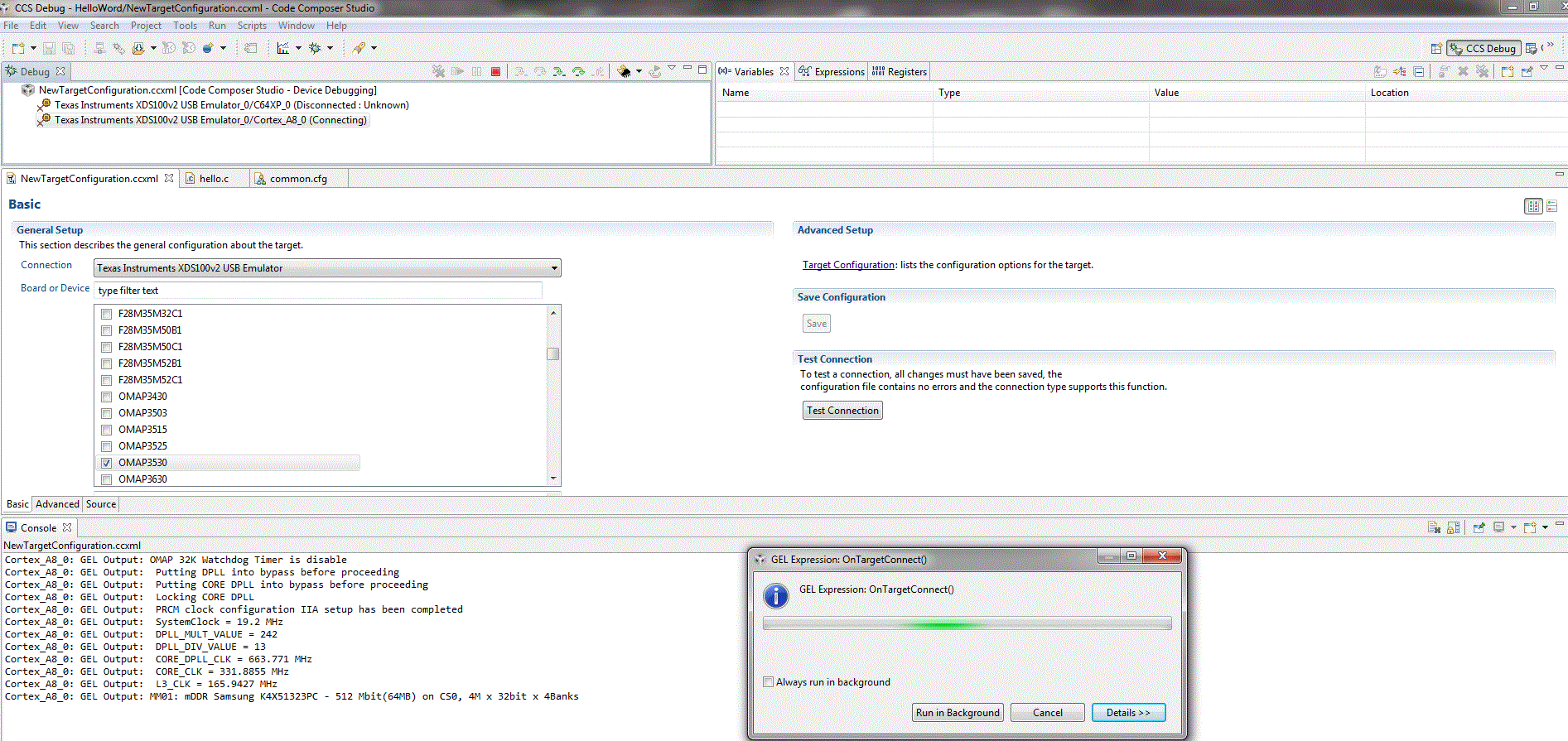Open the Open Console dropdown arrow
The height and width of the screenshot is (741, 1568).
[1545, 527]
